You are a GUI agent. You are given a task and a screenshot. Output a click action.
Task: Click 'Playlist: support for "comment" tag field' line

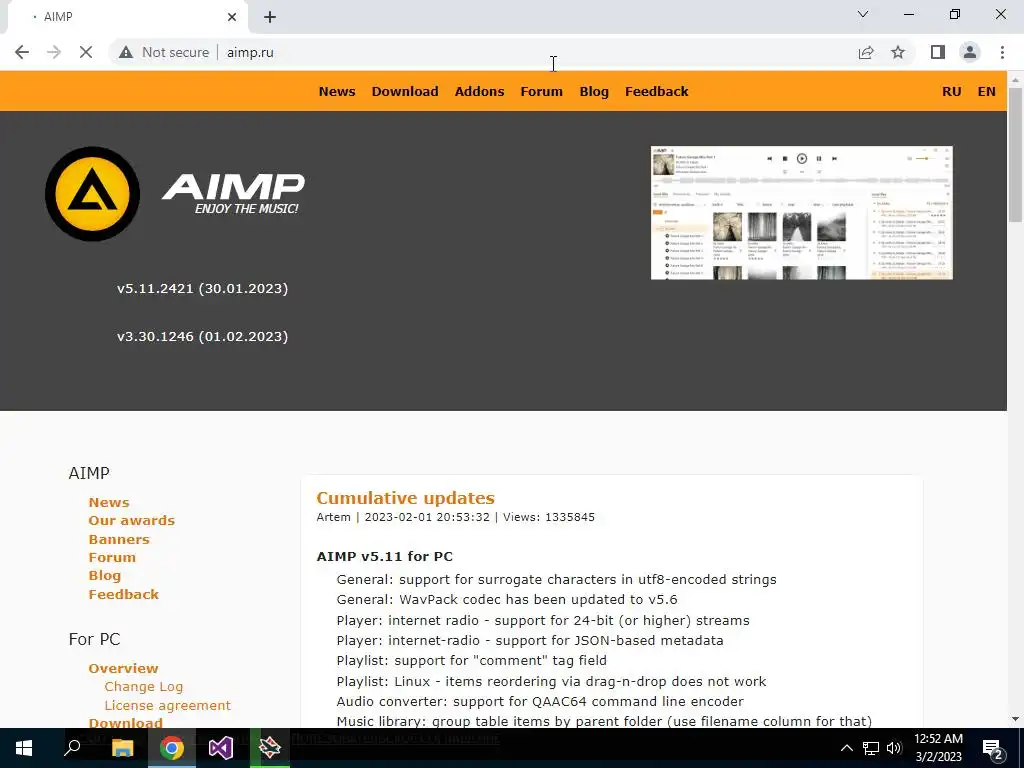point(472,660)
